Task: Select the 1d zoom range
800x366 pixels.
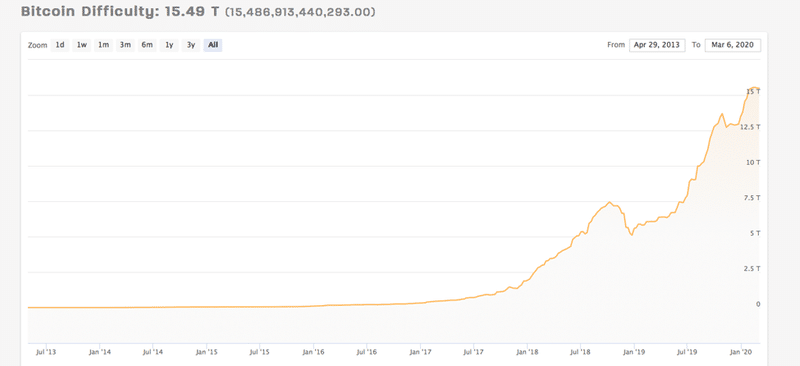Action: point(60,45)
